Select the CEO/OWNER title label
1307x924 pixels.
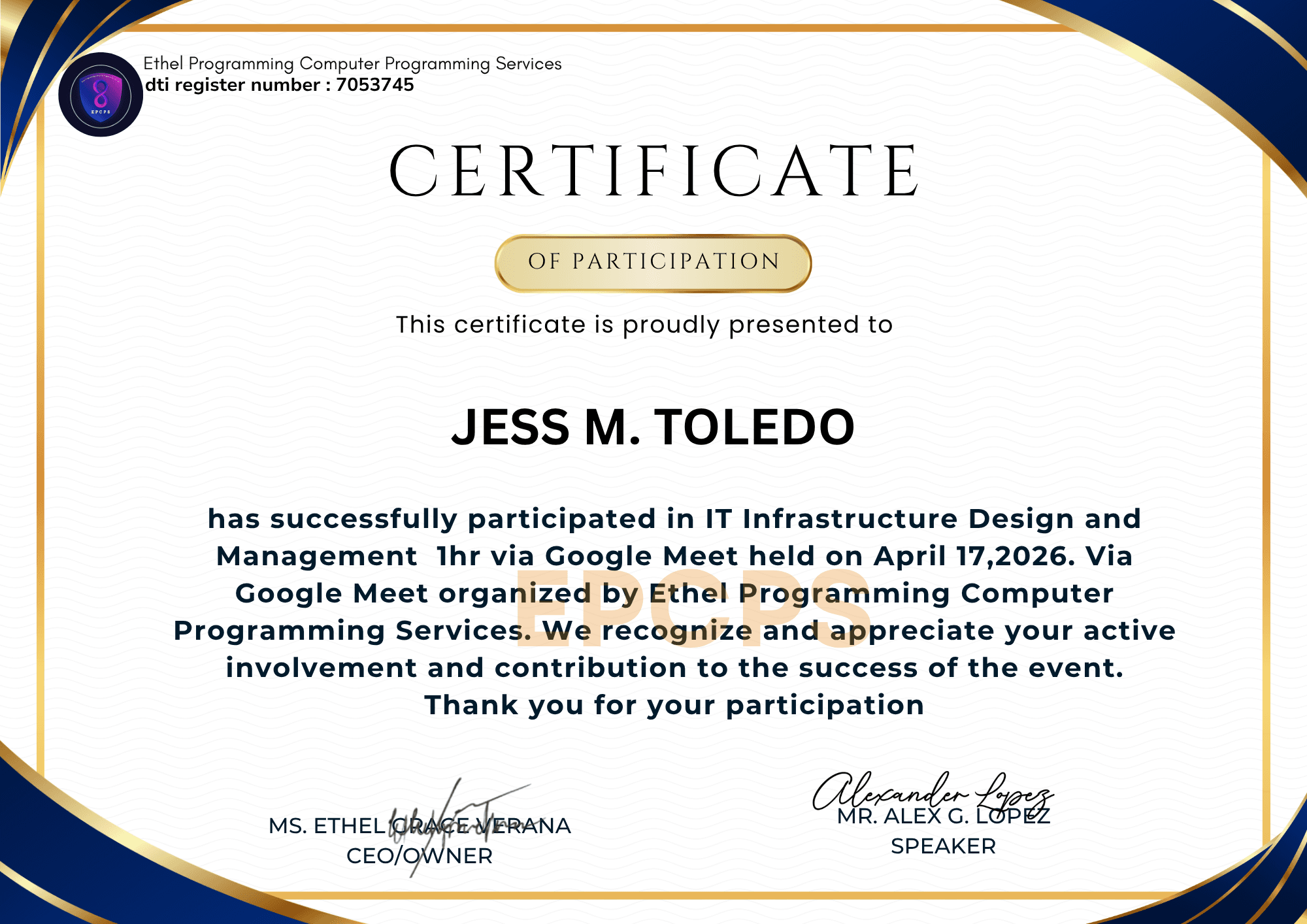coord(420,856)
